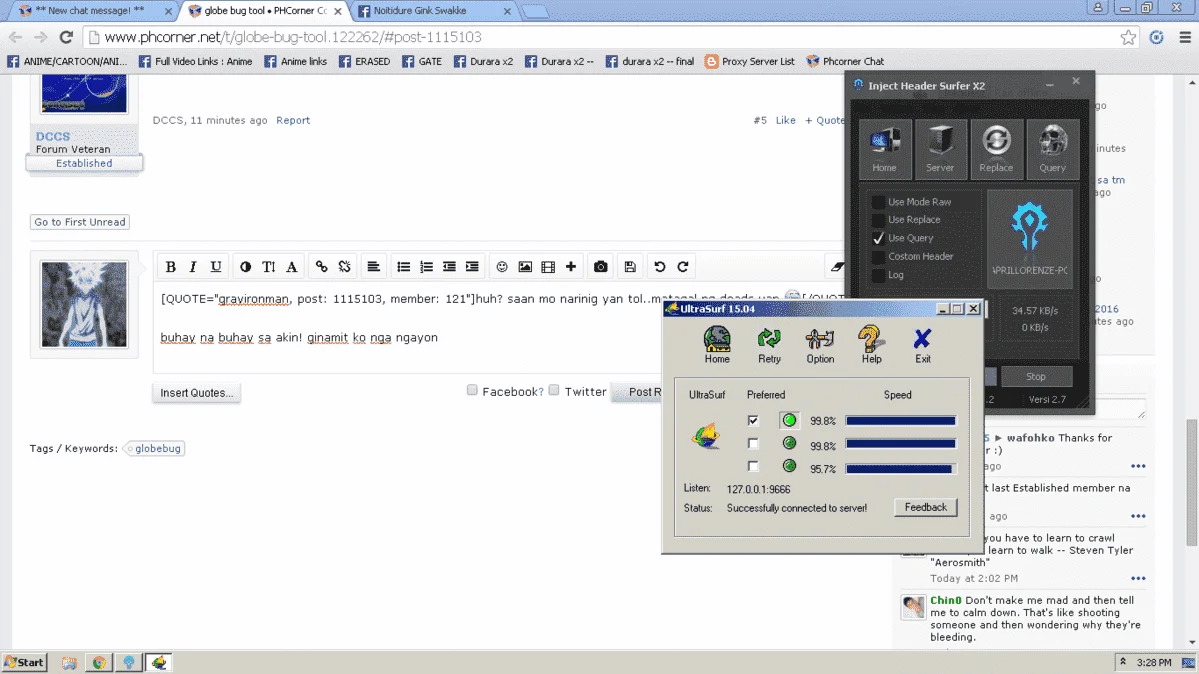Enable Costom Header checkbox
Screen dimensions: 1199x674
tap(879, 256)
